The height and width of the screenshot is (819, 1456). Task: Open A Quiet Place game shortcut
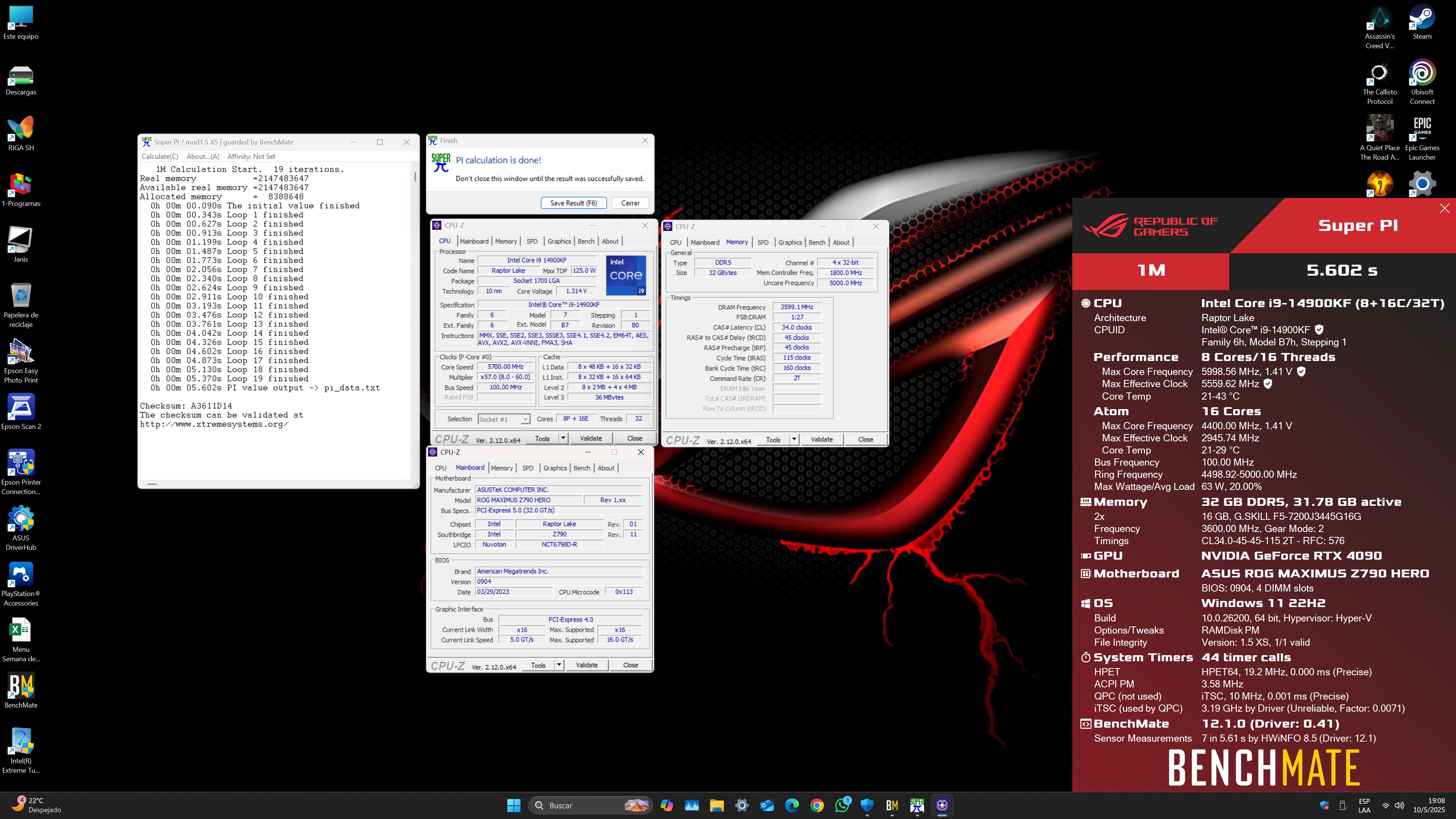tap(1380, 138)
